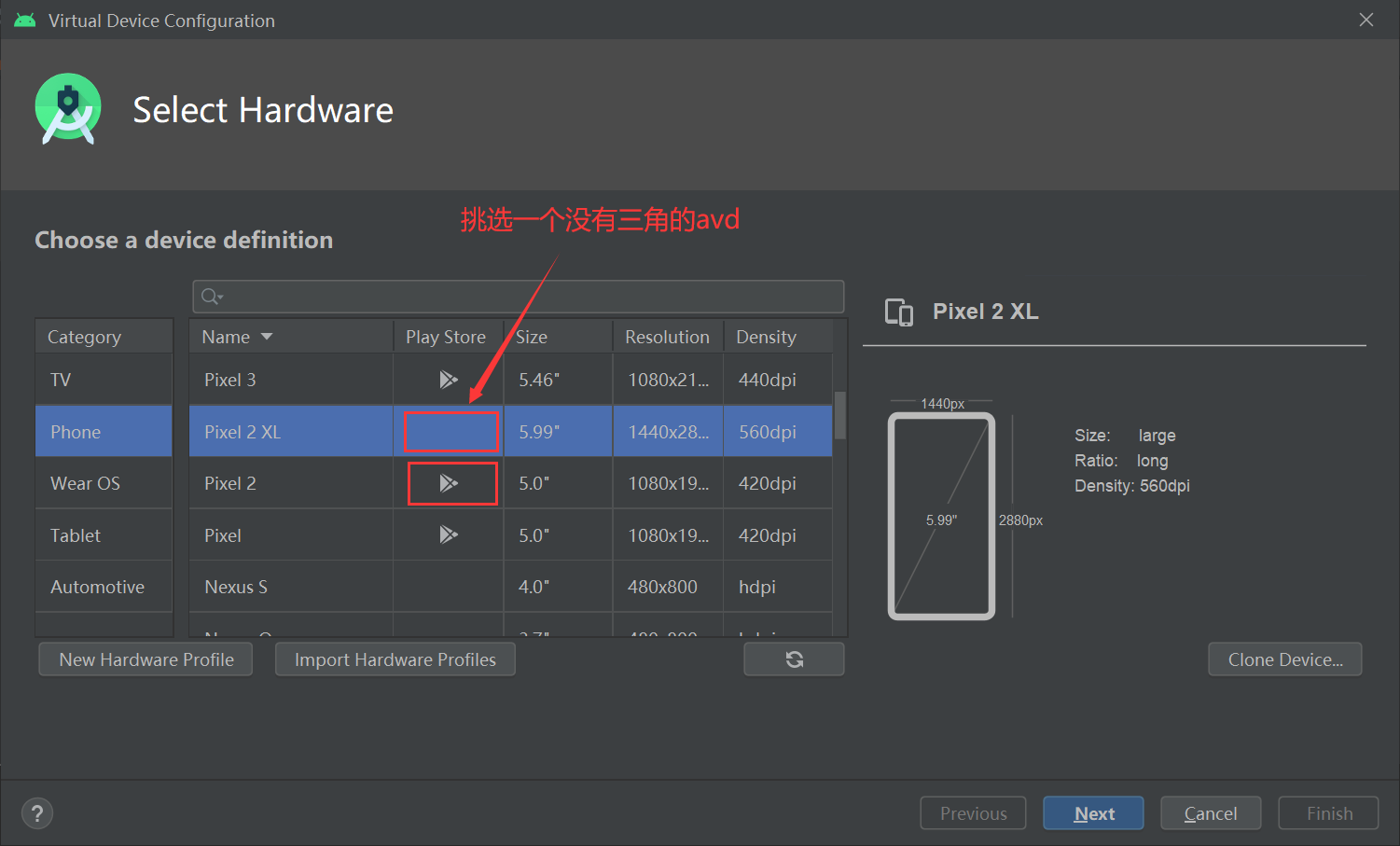Screen dimensions: 1400x846
Task: Click the Clone Device button
Action: [1285, 659]
